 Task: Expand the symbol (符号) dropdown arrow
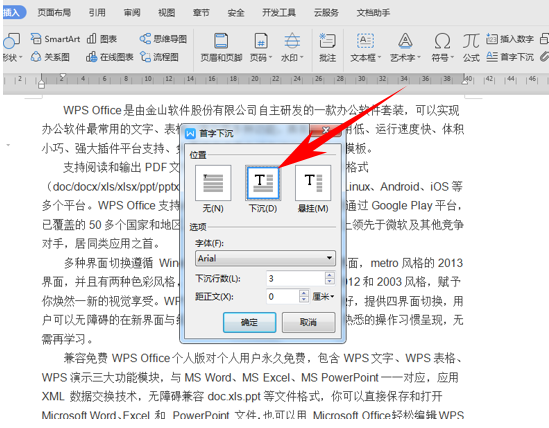[452, 57]
